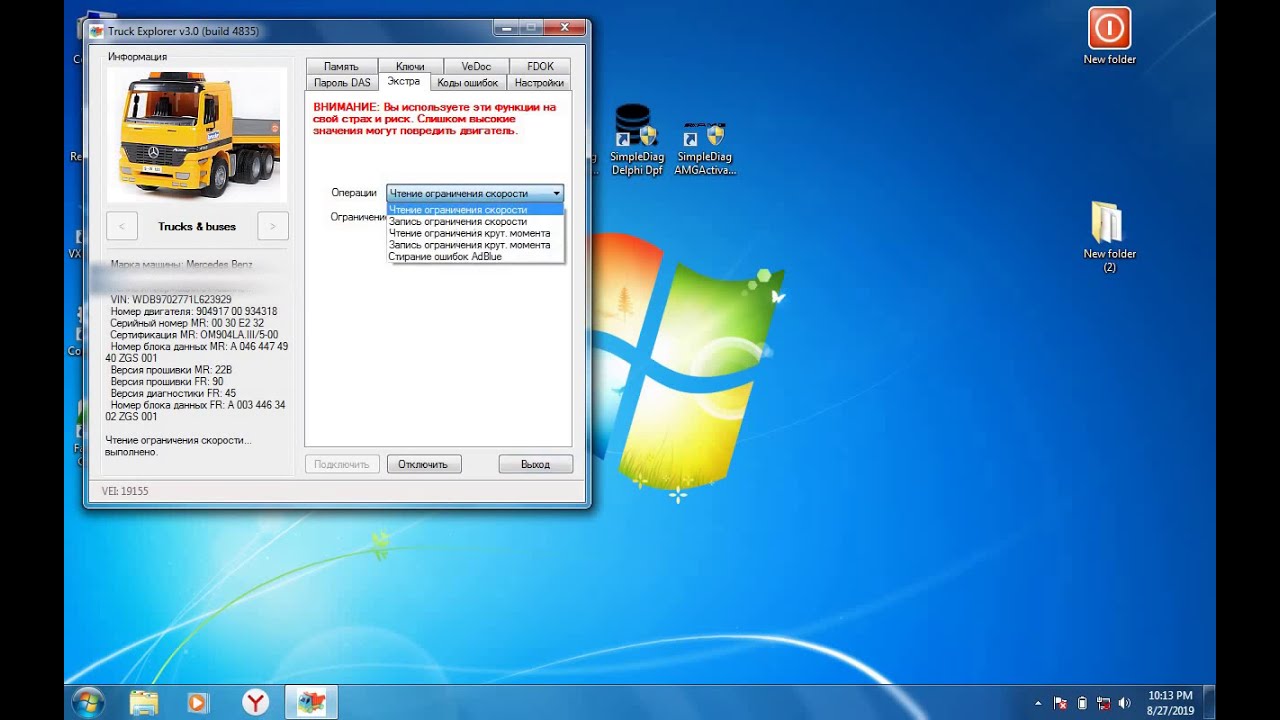This screenshot has width=1280, height=720.
Task: Switch to the VeDoc tab
Action: [476, 66]
